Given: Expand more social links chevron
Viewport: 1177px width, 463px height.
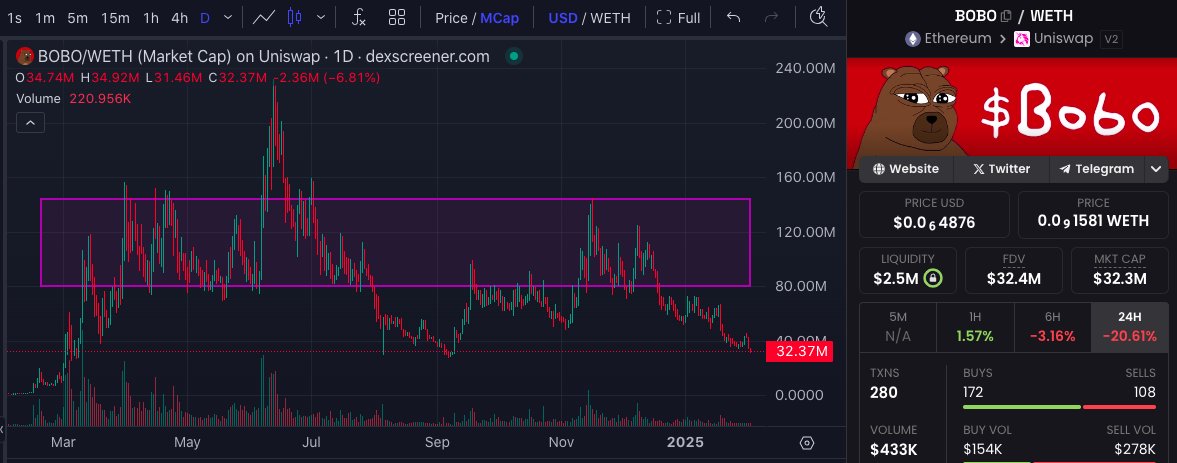Looking at the screenshot, I should tap(1156, 169).
